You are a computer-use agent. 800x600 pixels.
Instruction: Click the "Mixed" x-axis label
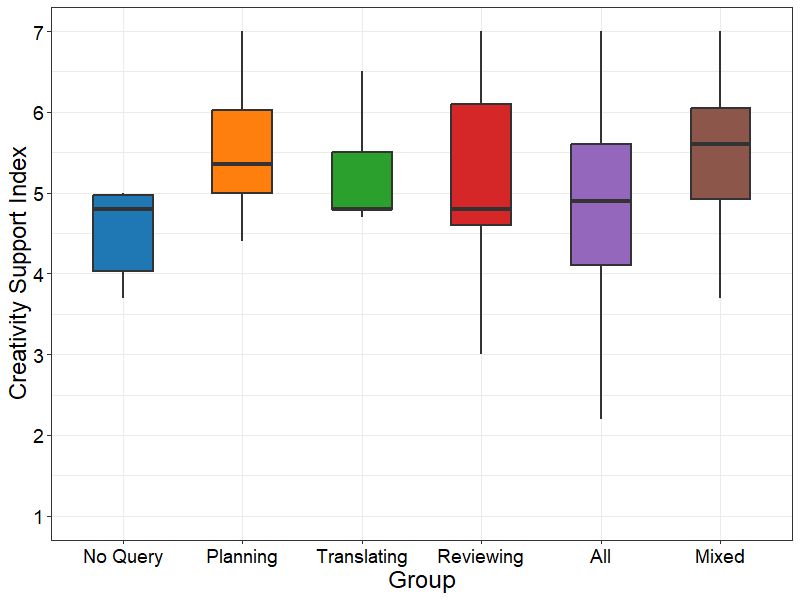pyautogui.click(x=720, y=557)
